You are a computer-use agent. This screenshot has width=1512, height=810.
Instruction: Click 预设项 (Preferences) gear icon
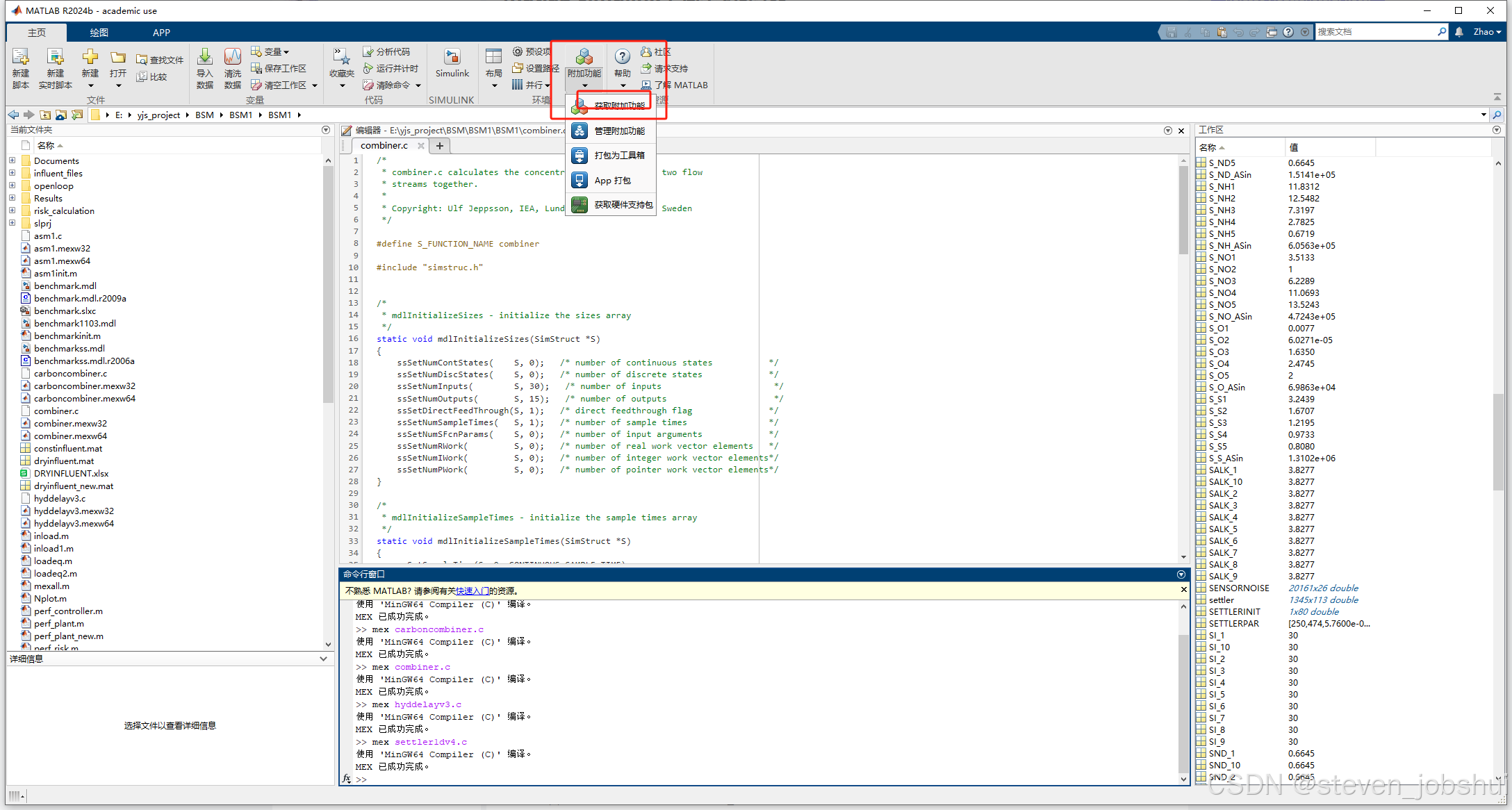pyautogui.click(x=518, y=51)
